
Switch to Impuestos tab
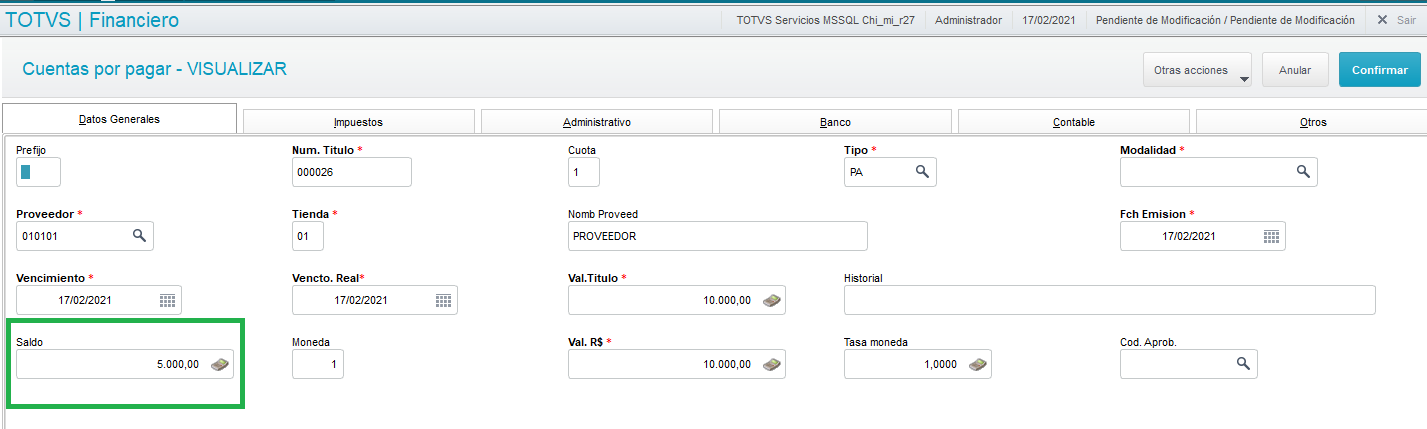tap(358, 122)
